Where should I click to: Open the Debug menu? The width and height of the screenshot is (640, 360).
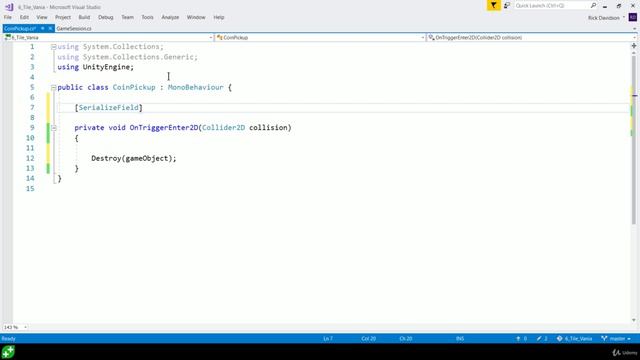click(x=106, y=17)
